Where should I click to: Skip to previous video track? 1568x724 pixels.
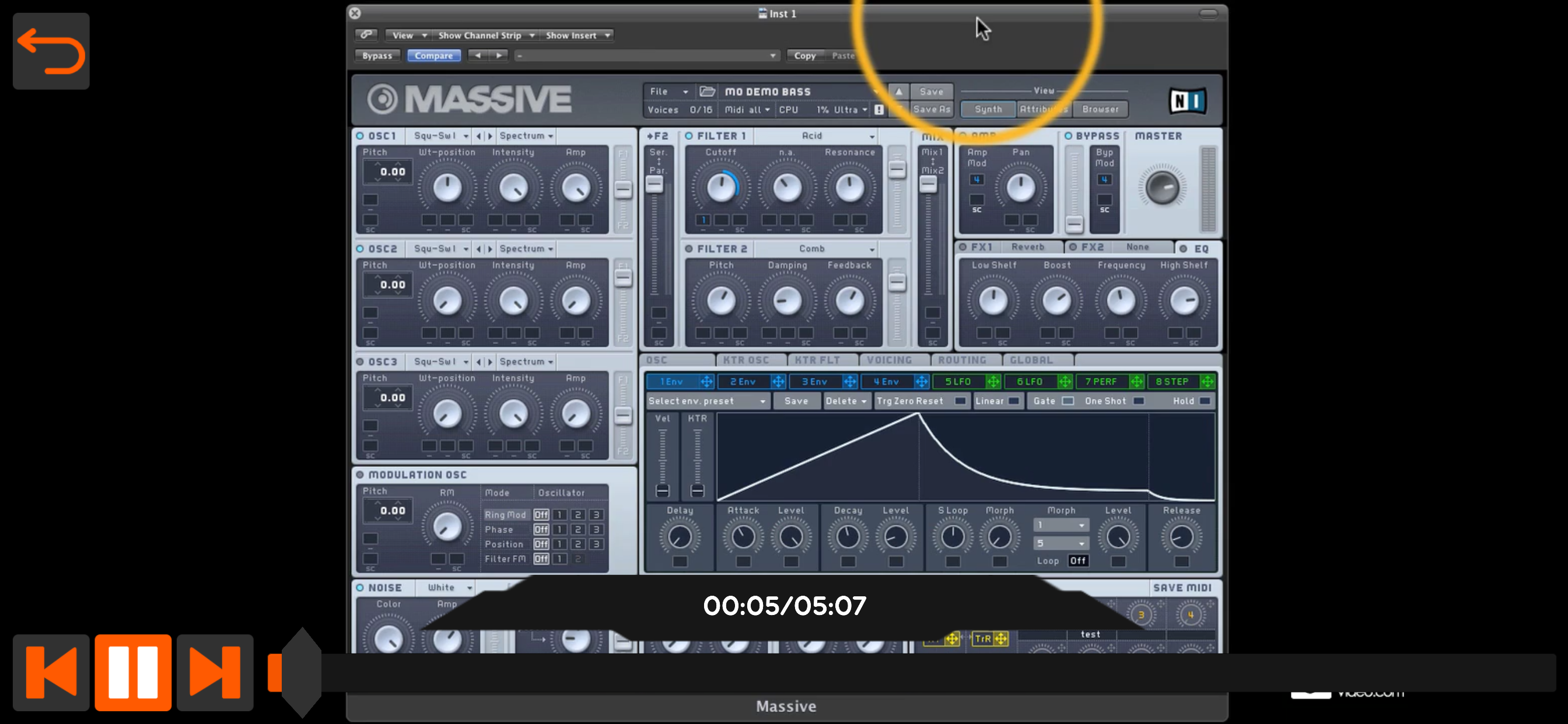(x=51, y=672)
